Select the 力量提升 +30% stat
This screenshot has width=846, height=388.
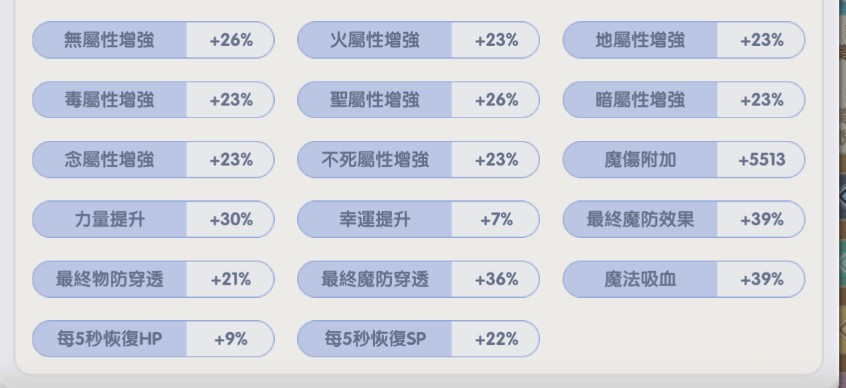point(153,219)
